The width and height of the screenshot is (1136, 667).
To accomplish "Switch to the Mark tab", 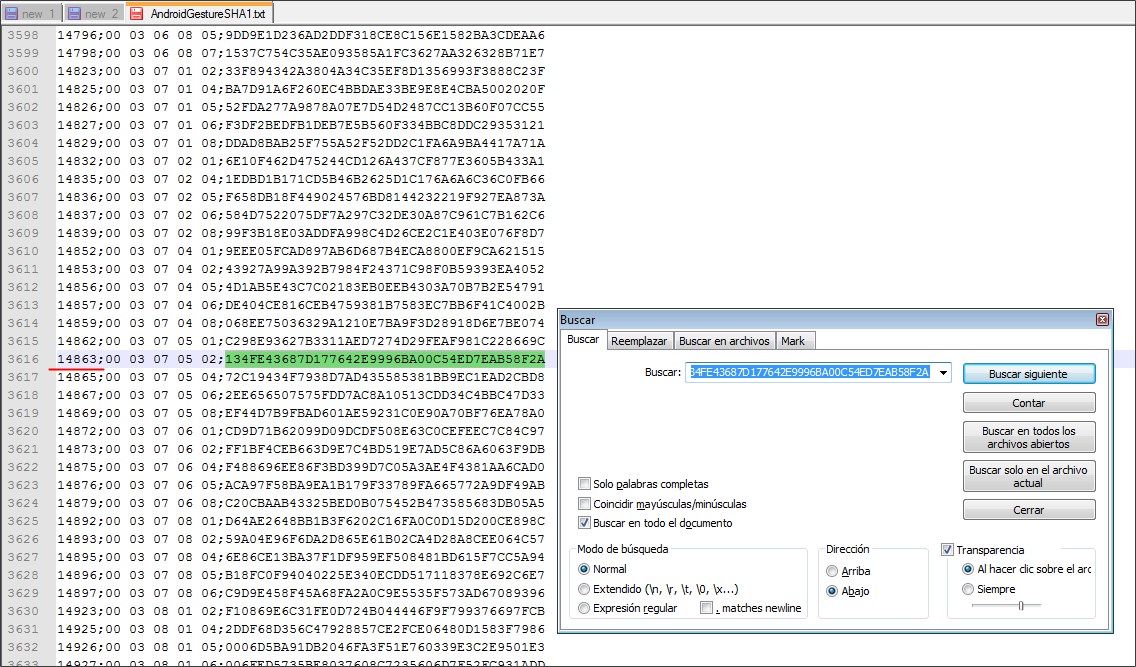I will click(794, 340).
